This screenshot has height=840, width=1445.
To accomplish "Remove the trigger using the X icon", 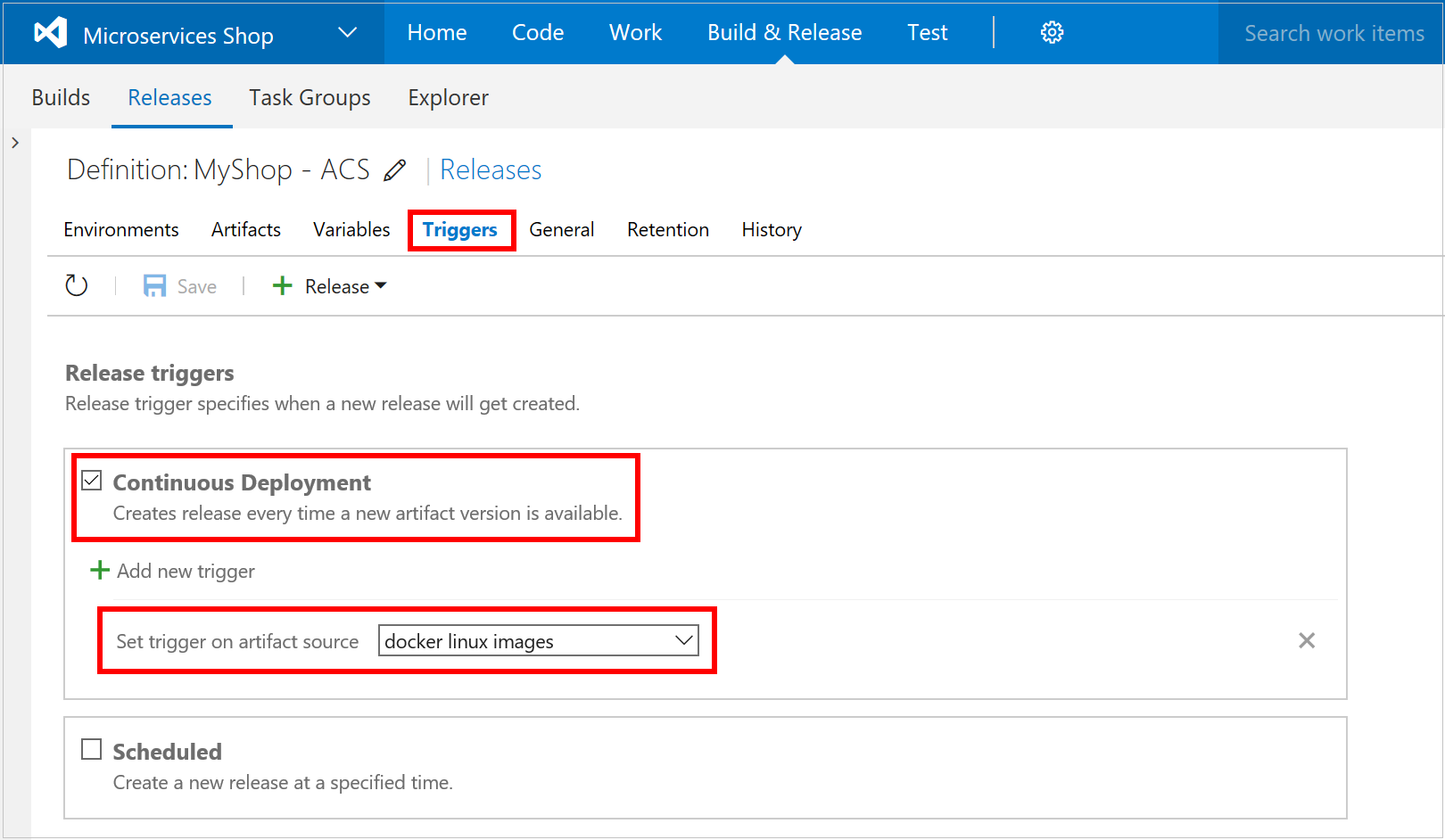I will [1306, 640].
